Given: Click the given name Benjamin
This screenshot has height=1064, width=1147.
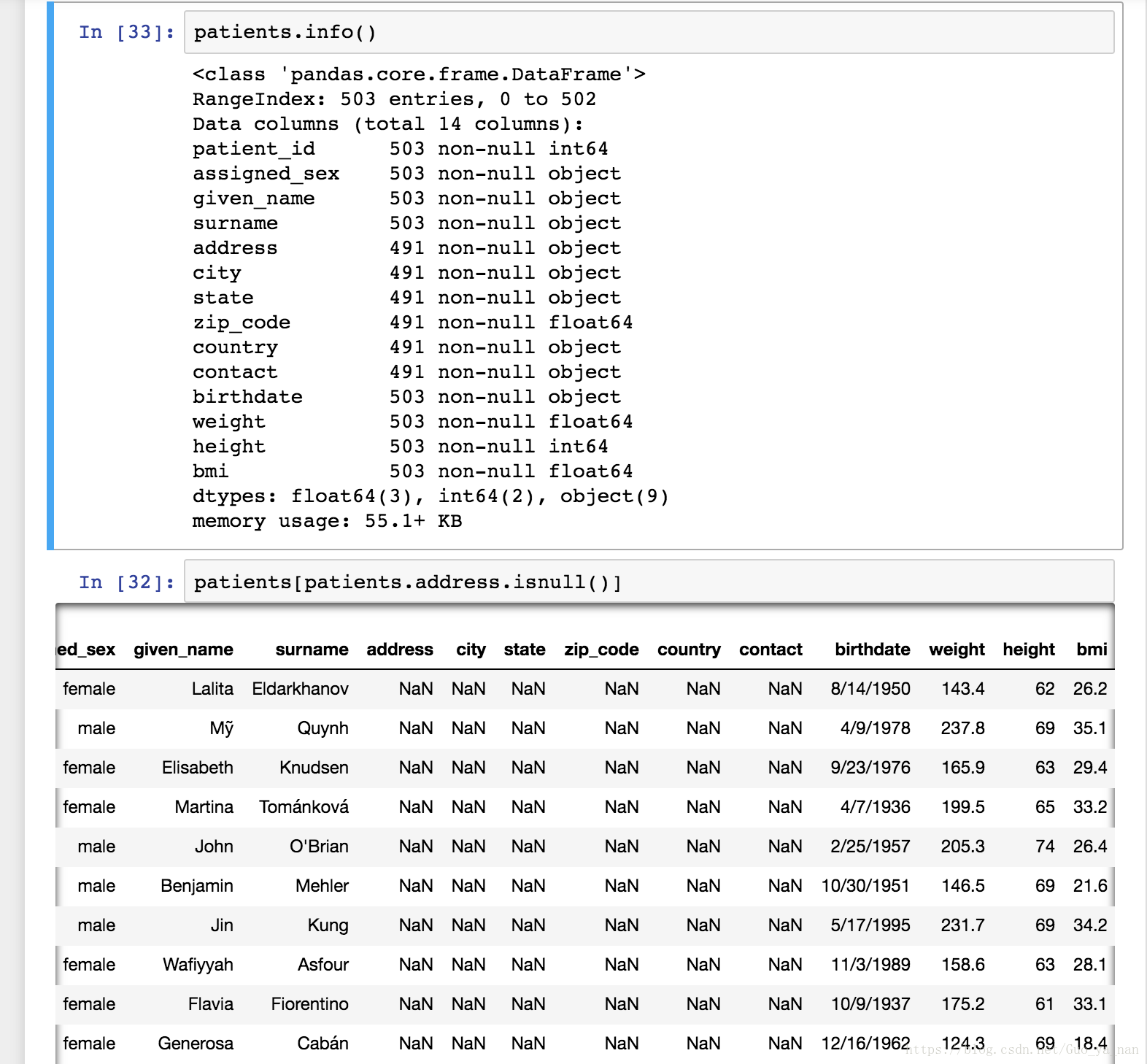Looking at the screenshot, I should click(x=196, y=886).
